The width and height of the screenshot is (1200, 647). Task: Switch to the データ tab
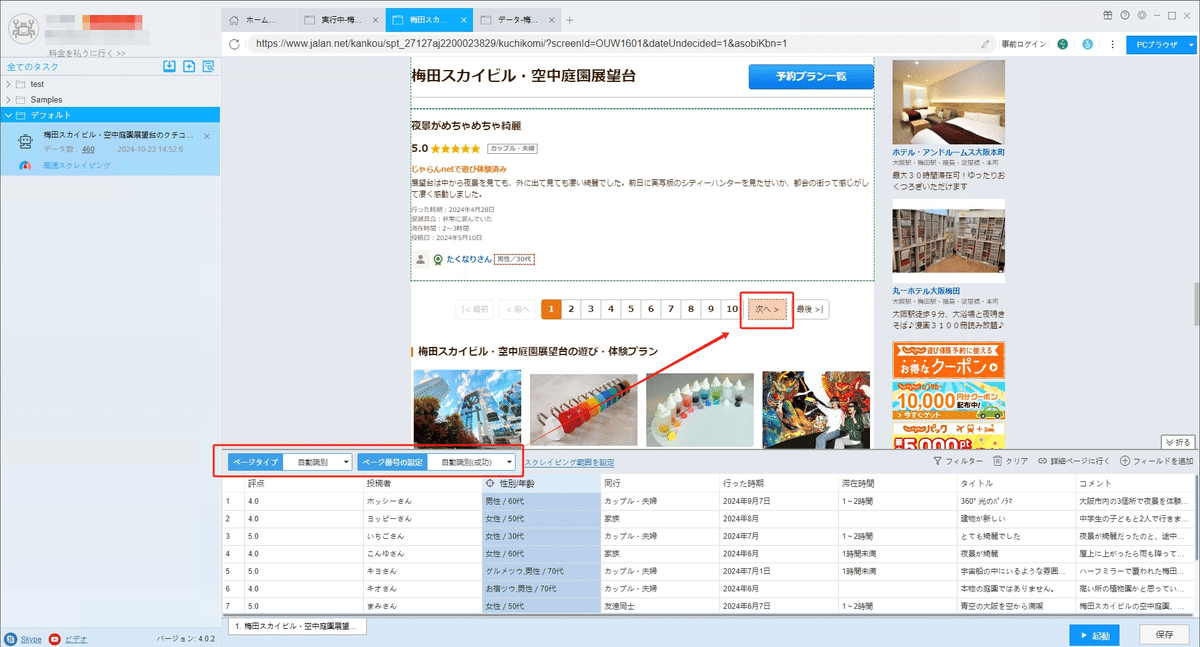pos(517,20)
